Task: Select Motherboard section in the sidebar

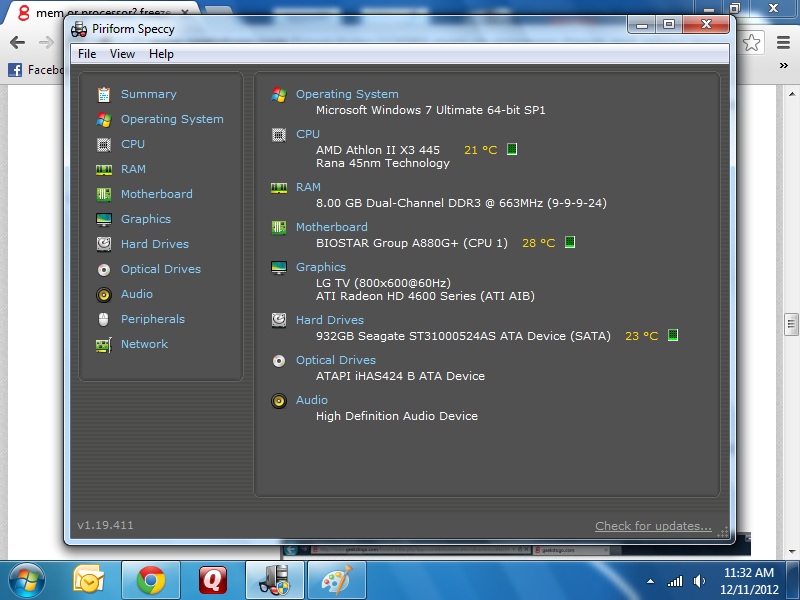Action: 157,194
